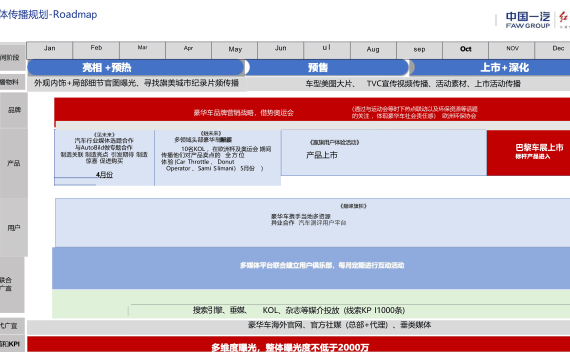Screen dimensions: 570x360
Task: Click the May month header cell
Action: click(235, 50)
